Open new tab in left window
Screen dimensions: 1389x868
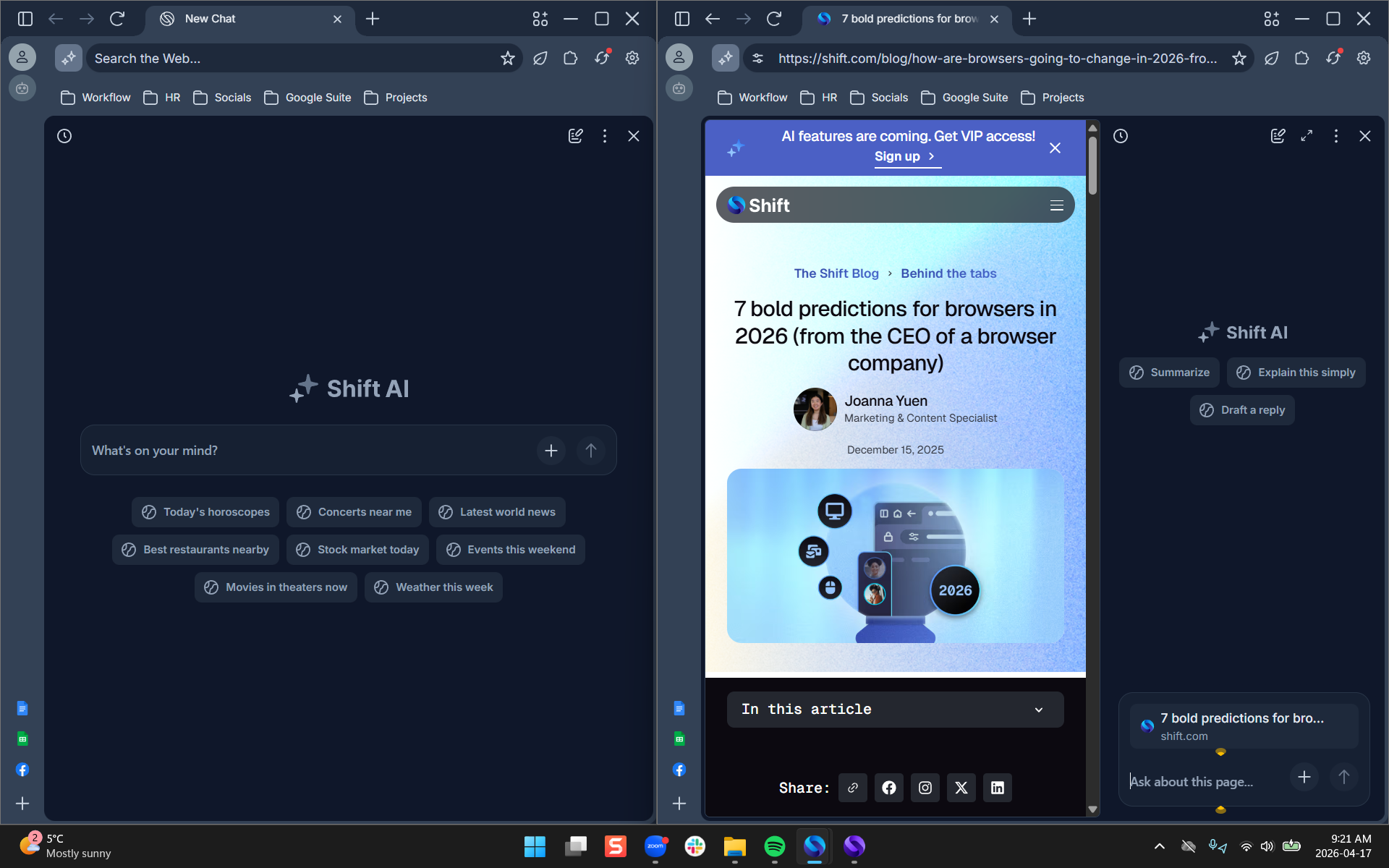point(373,19)
